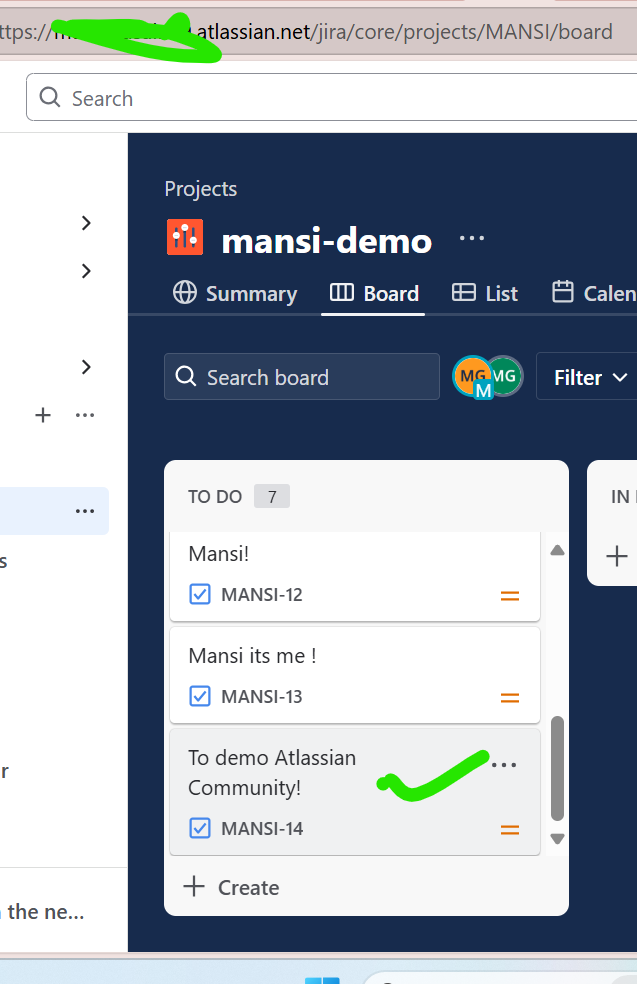
Task: Click the scroll down arrow in TO DO column
Action: 557,838
